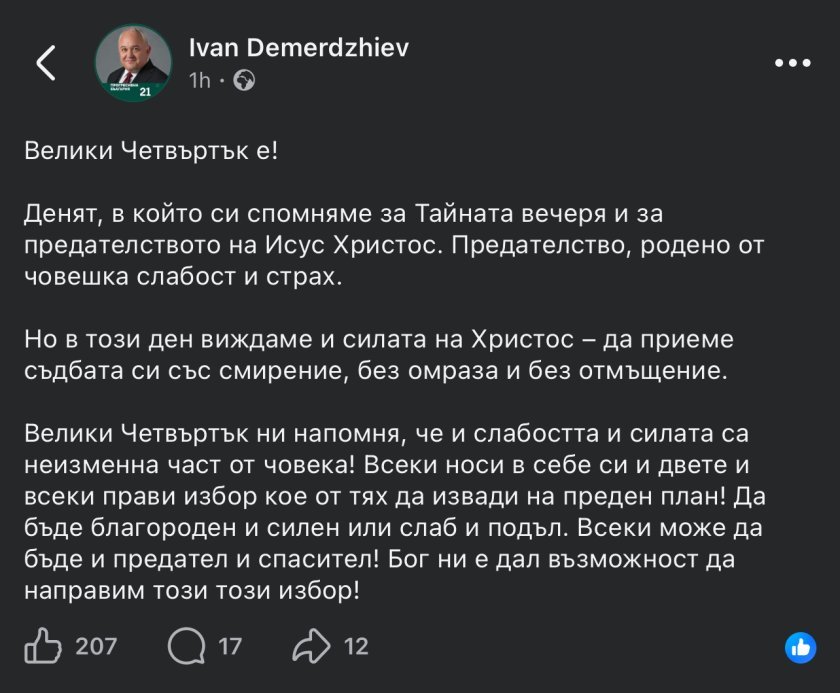View the 12 shares count
The width and height of the screenshot is (840, 693).
(x=356, y=647)
